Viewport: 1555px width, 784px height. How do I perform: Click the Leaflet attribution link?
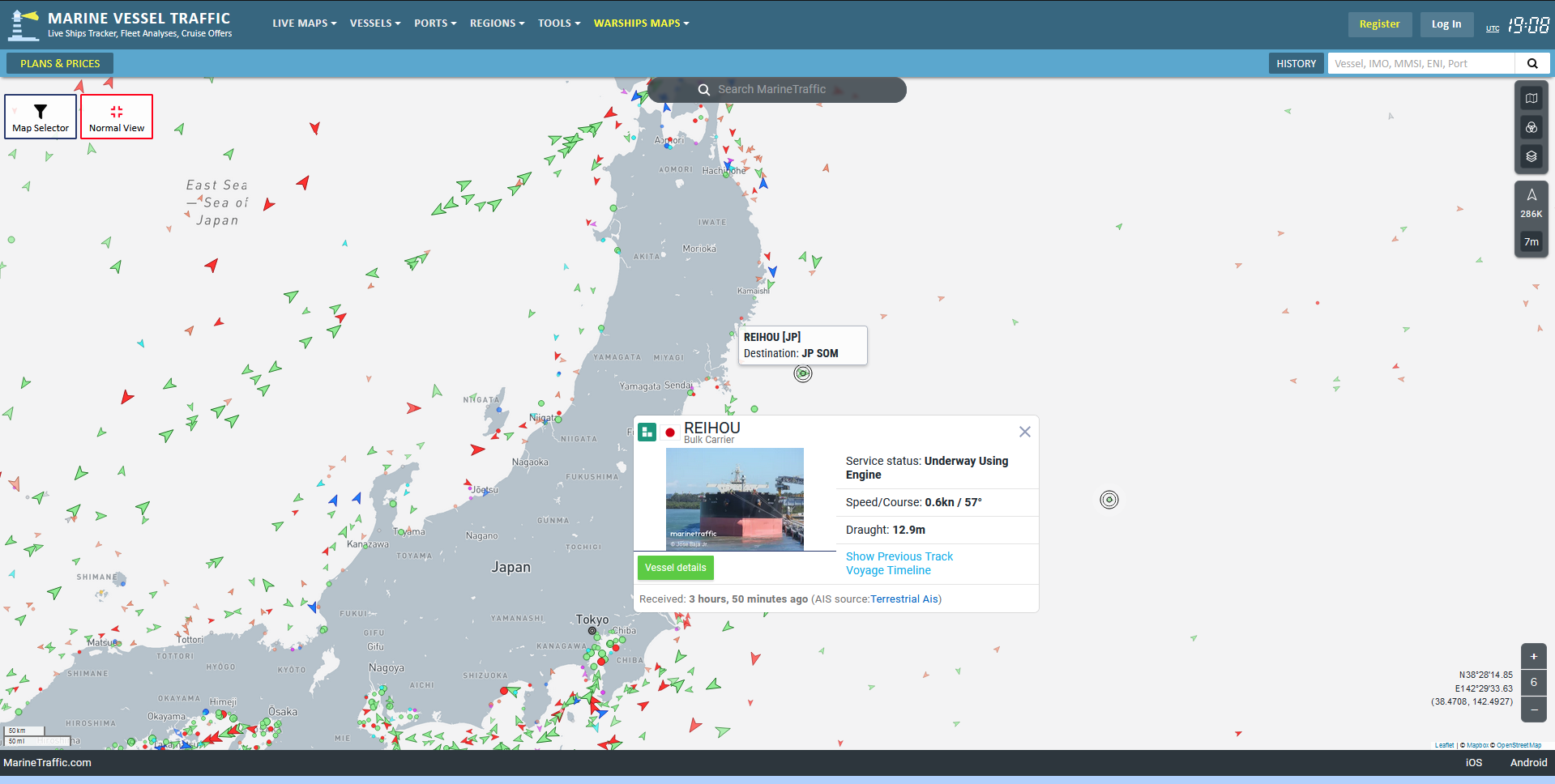click(x=1444, y=745)
